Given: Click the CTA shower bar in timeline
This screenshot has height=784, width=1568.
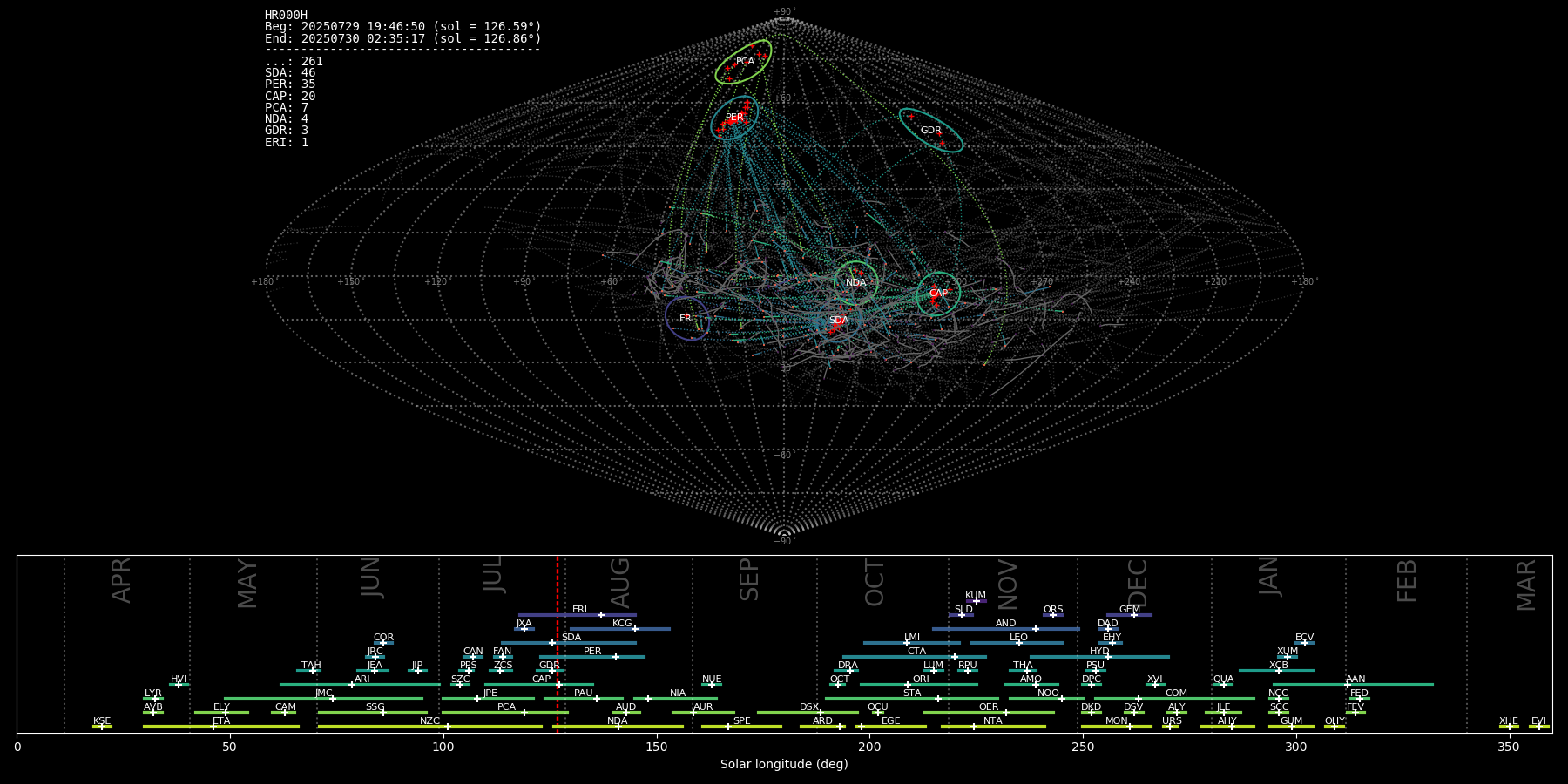Looking at the screenshot, I should pos(915,657).
